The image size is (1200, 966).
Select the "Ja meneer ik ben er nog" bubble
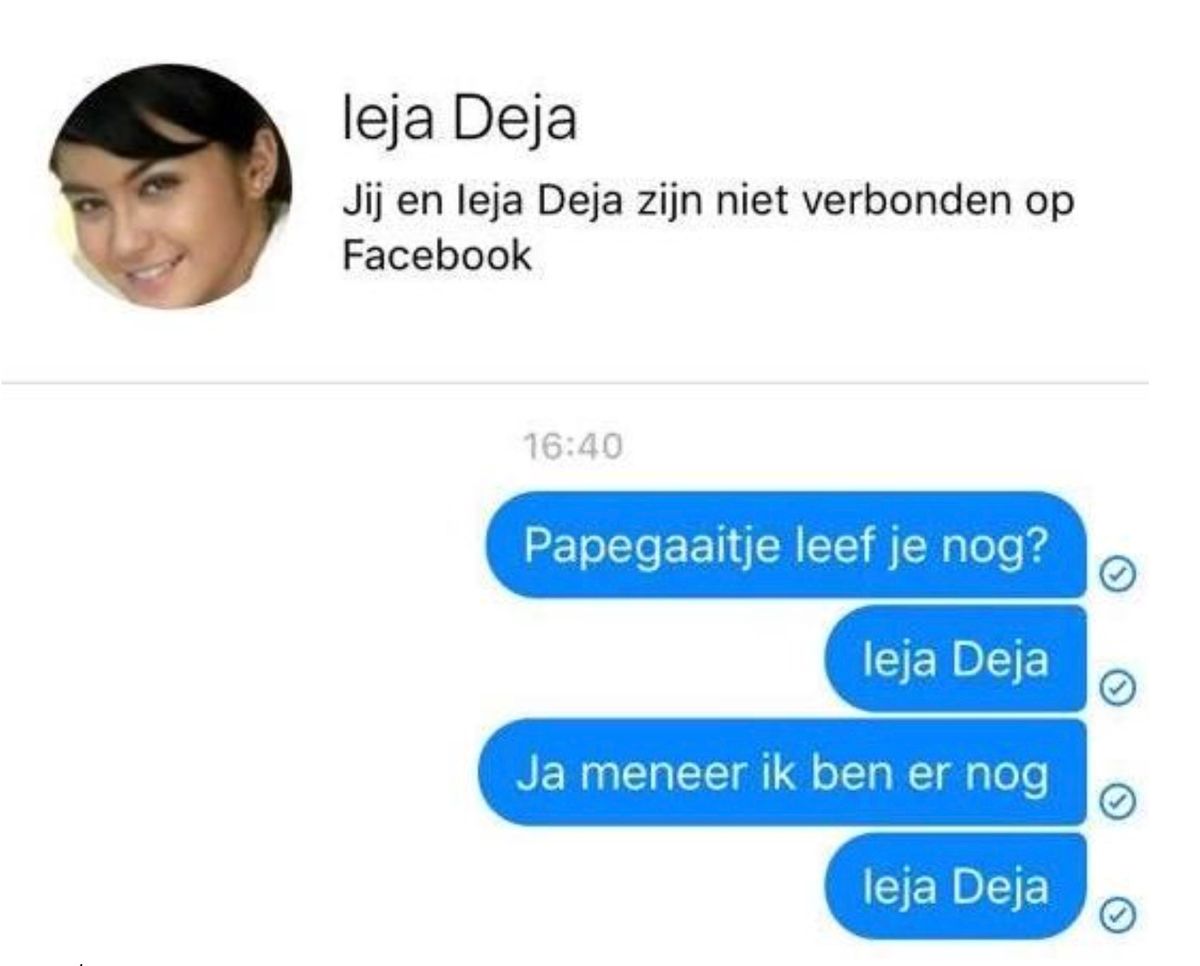tap(783, 772)
